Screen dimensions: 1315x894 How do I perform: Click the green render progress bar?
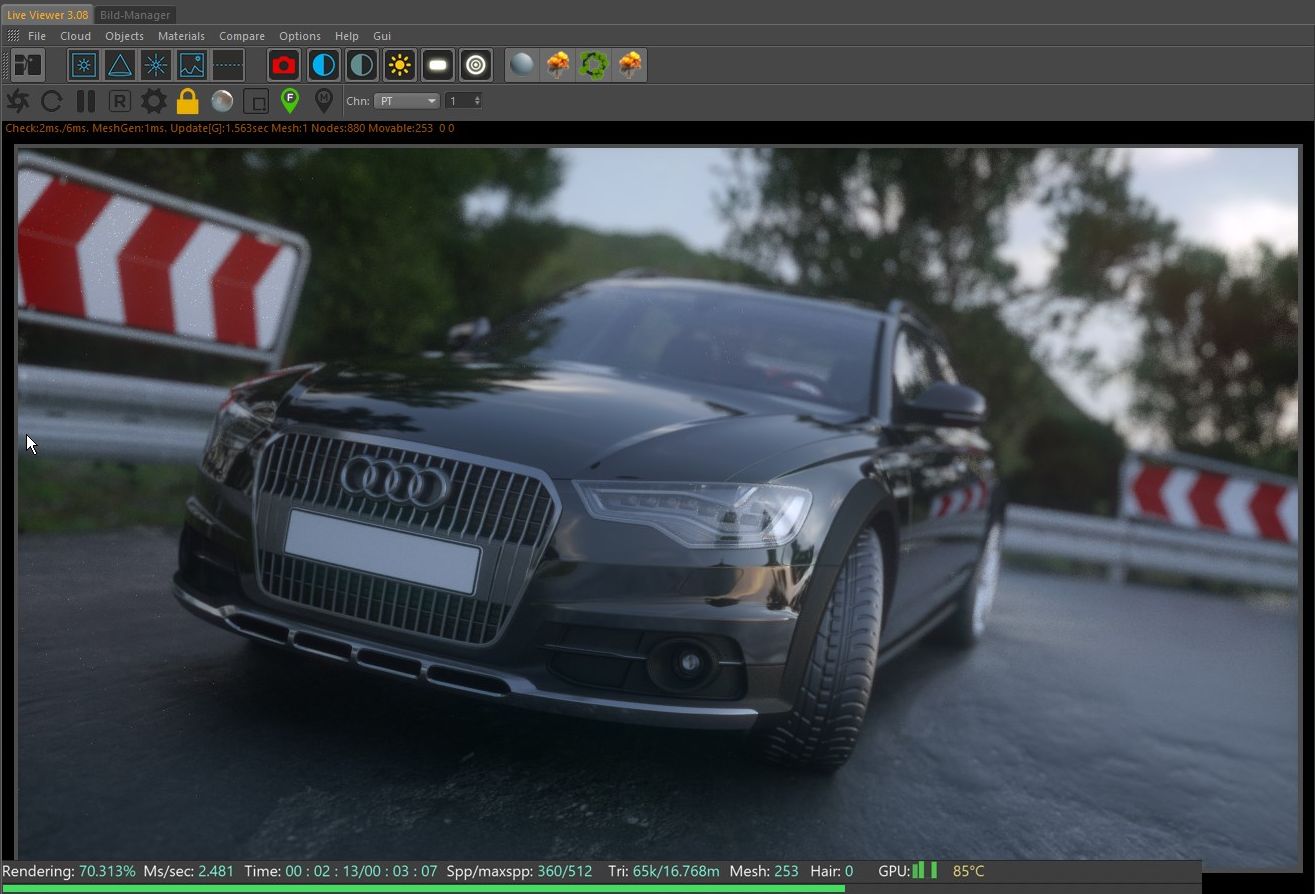pyautogui.click(x=423, y=888)
